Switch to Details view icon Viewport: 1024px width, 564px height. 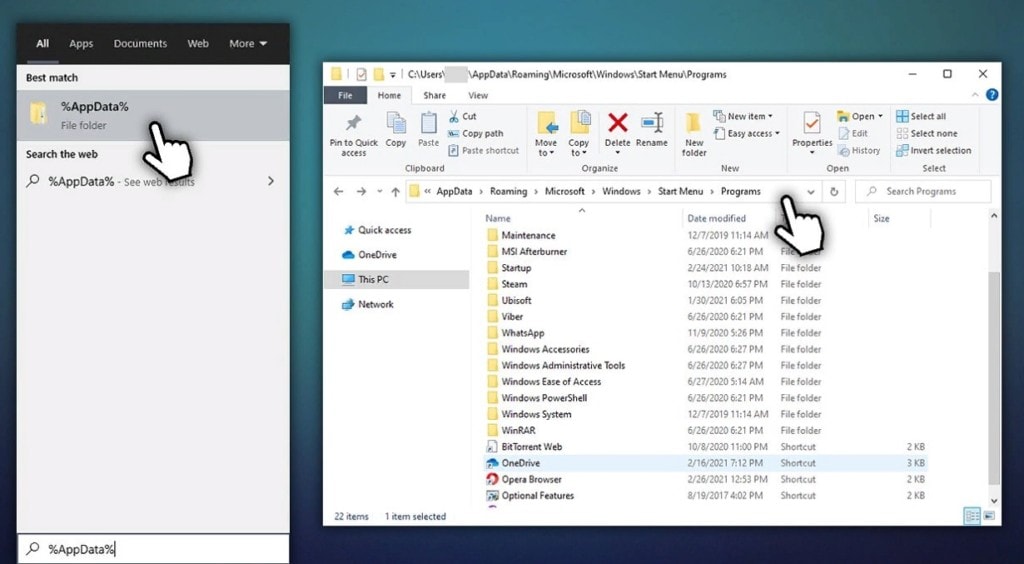[x=972, y=516]
